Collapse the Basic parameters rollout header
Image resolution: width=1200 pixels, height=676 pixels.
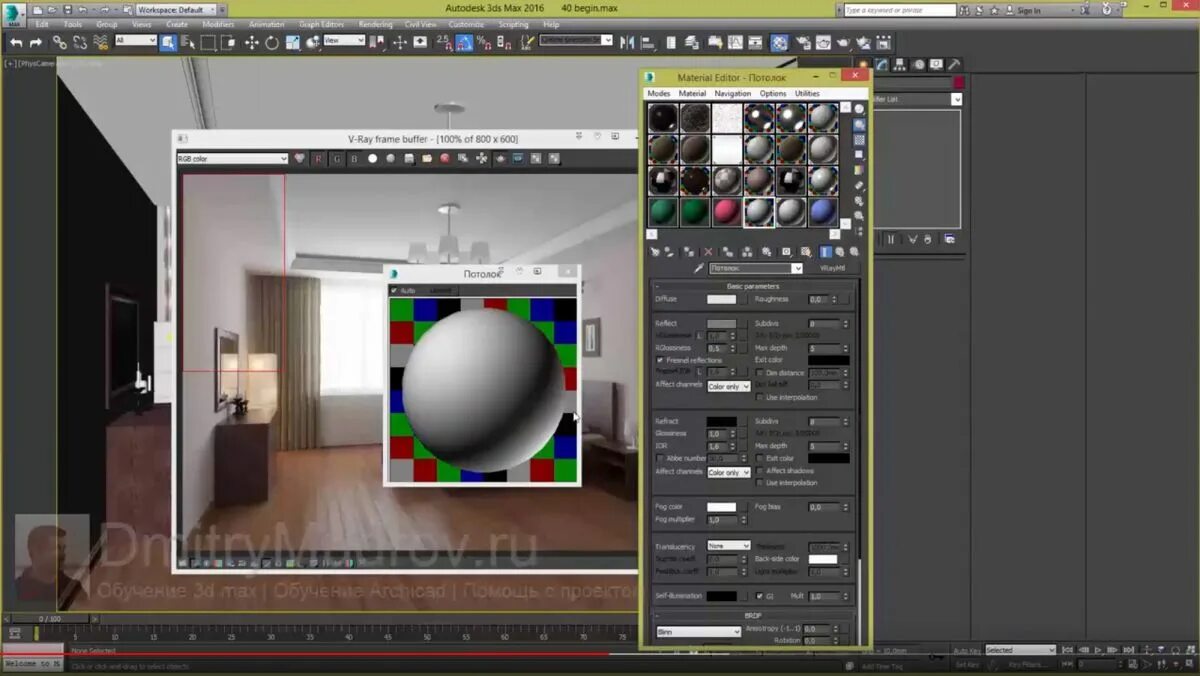[x=753, y=286]
